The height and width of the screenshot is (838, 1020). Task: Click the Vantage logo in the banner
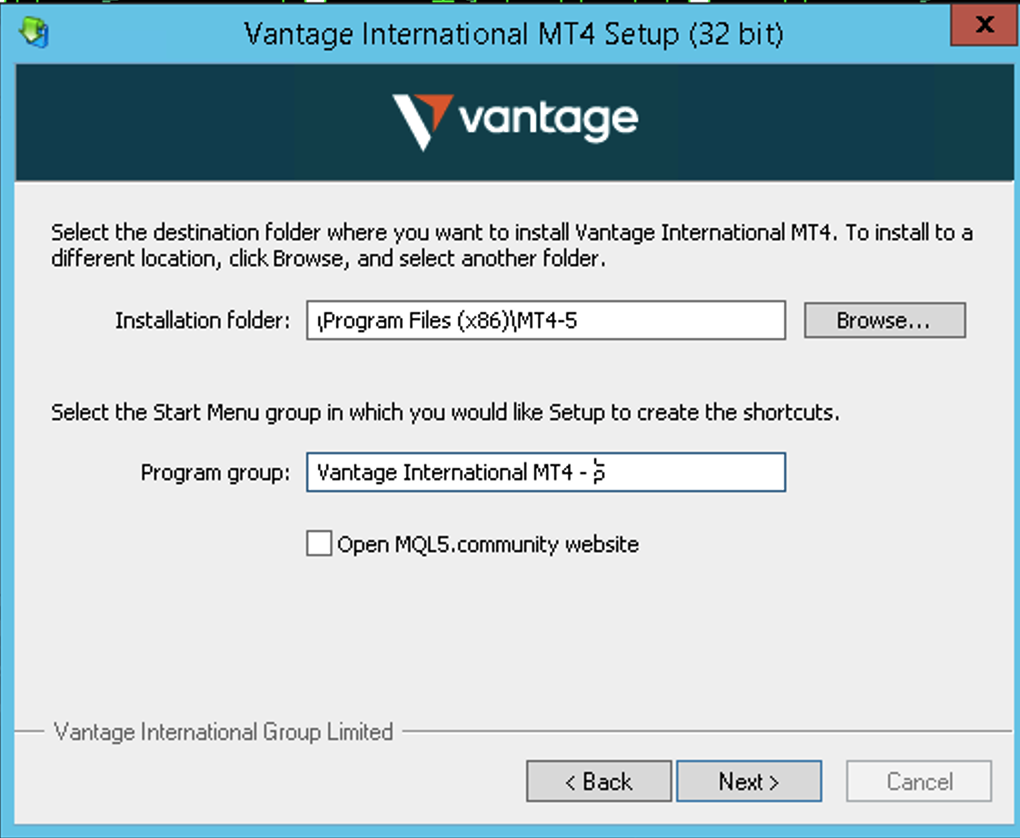[515, 122]
